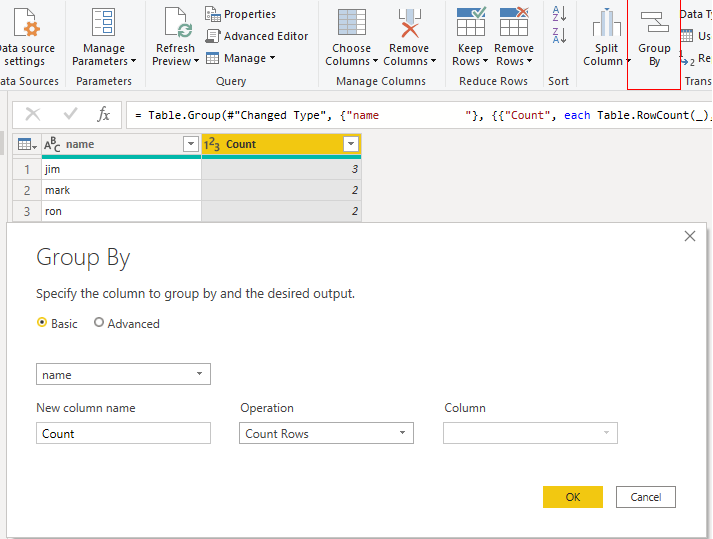Select the Basic radio option

click(42, 322)
